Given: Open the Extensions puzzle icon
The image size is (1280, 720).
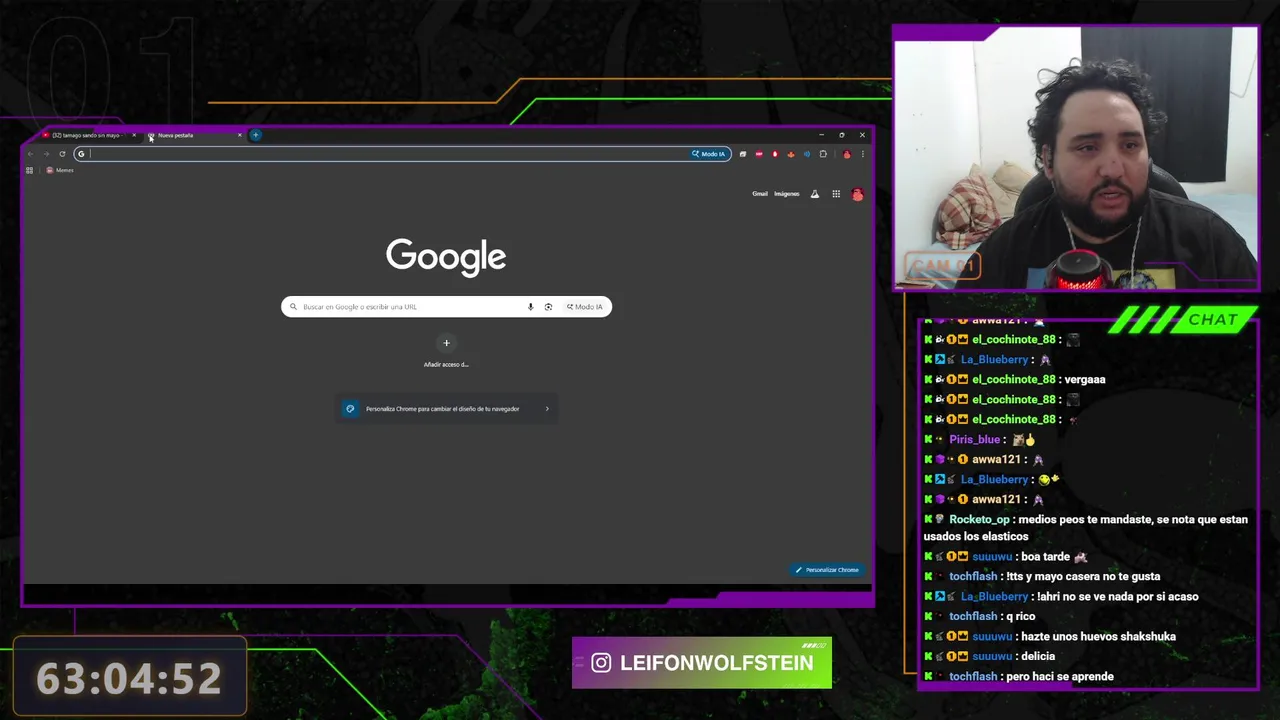Looking at the screenshot, I should [x=823, y=154].
